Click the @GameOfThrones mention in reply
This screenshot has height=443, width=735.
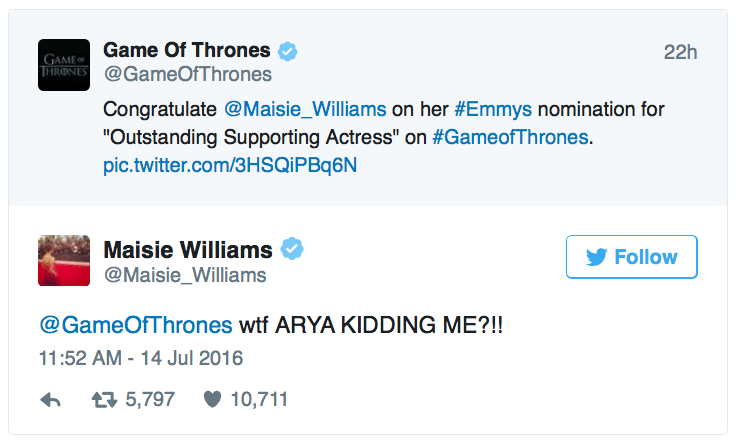[x=135, y=326]
